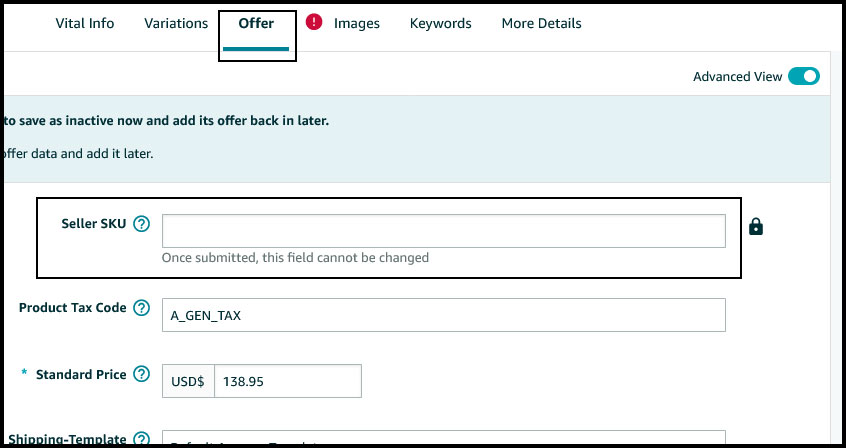This screenshot has width=846, height=448.
Task: Click the Standard Price field showing 138.95
Action: coord(287,381)
